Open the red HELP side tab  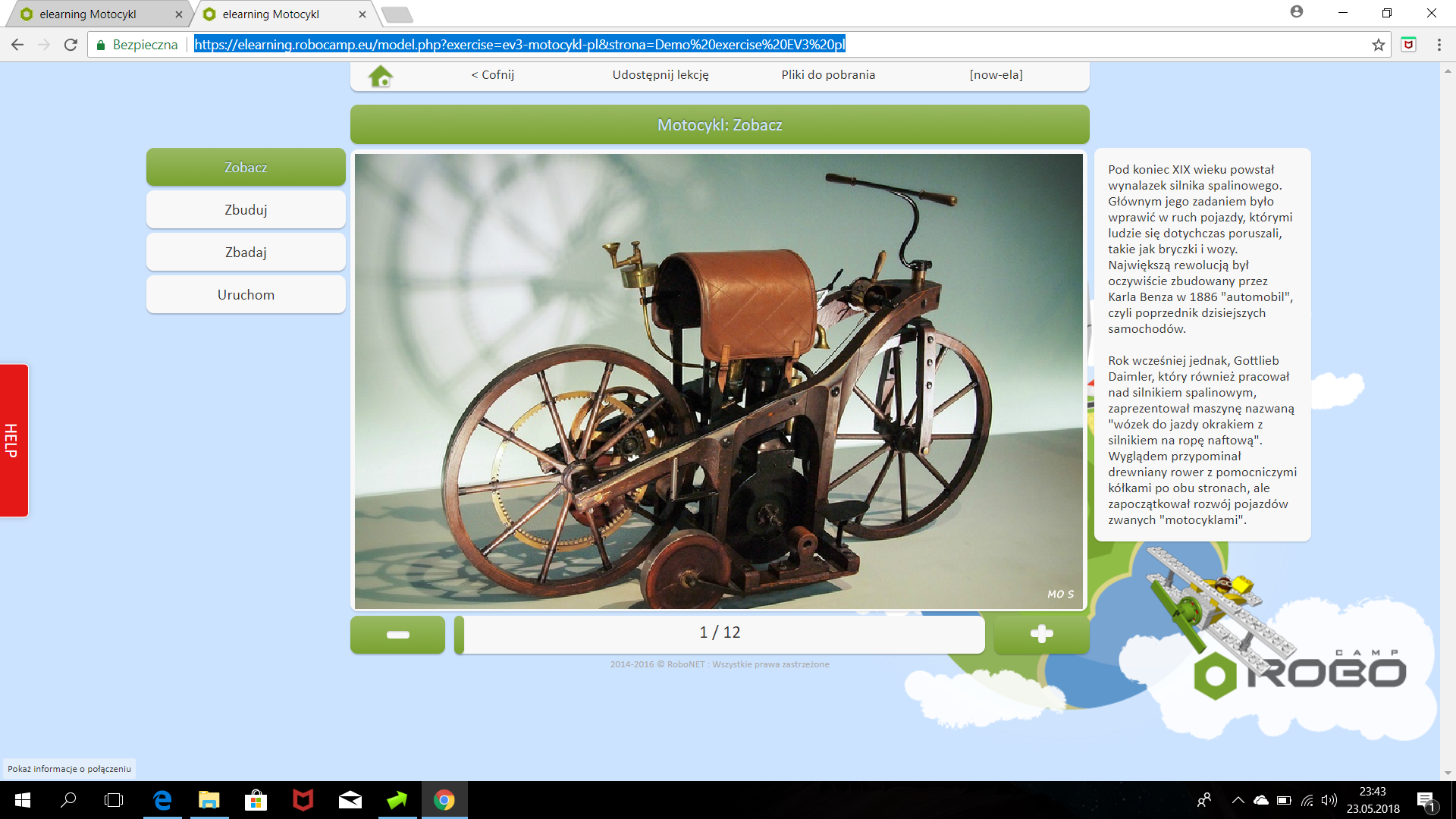[14, 441]
